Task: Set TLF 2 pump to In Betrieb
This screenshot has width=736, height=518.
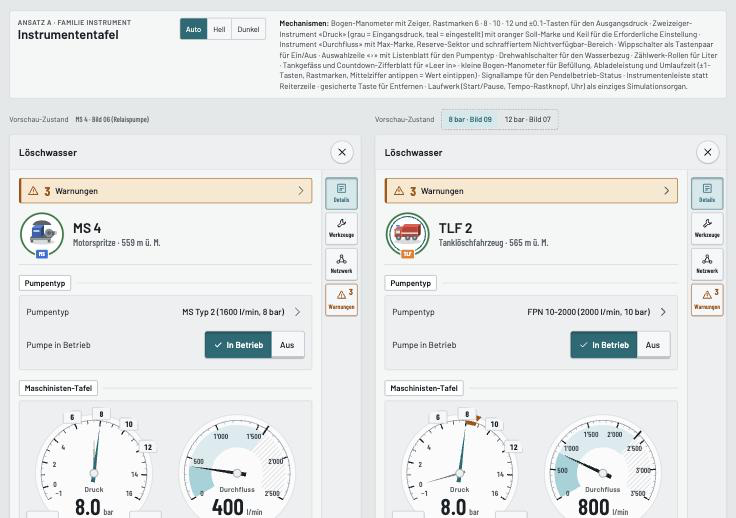Action: pyautogui.click(x=604, y=345)
